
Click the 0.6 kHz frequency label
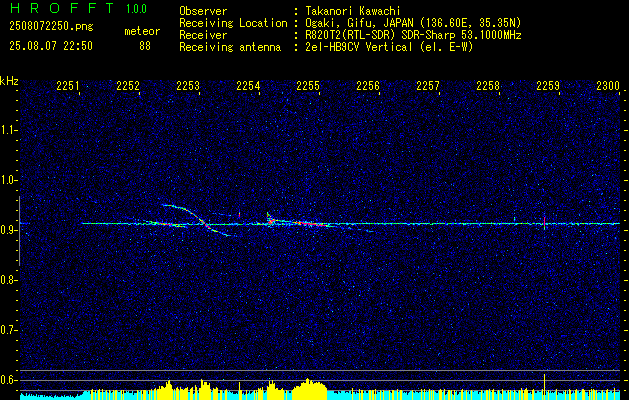coord(8,380)
